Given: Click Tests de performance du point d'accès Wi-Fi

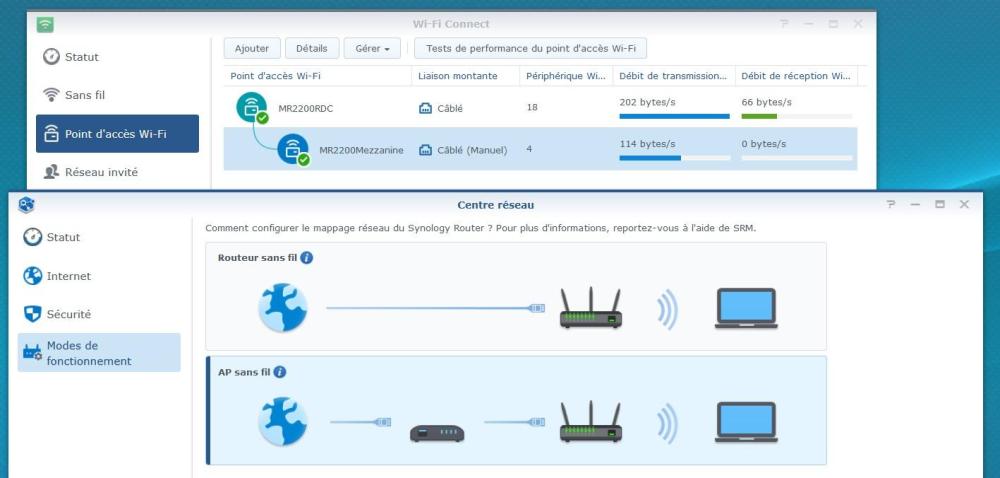Looking at the screenshot, I should [531, 48].
